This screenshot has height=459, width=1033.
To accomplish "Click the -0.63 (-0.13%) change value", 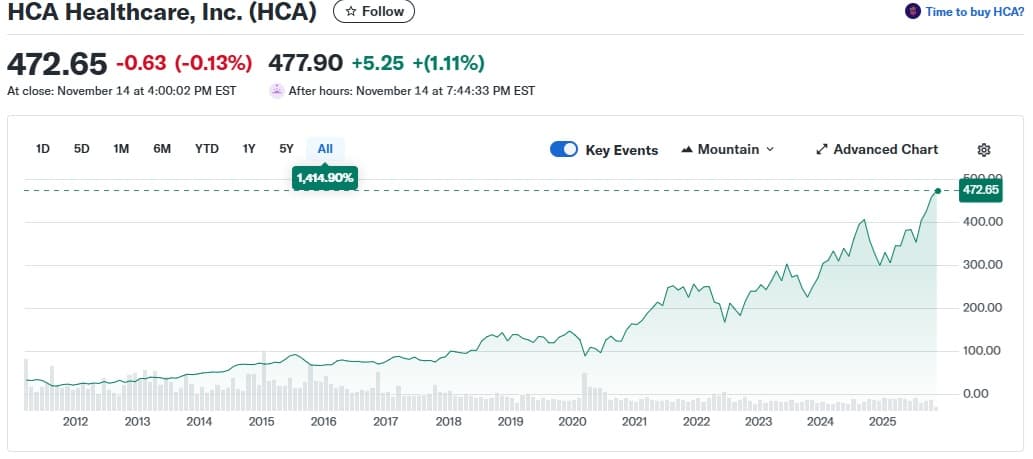I will (x=184, y=63).
